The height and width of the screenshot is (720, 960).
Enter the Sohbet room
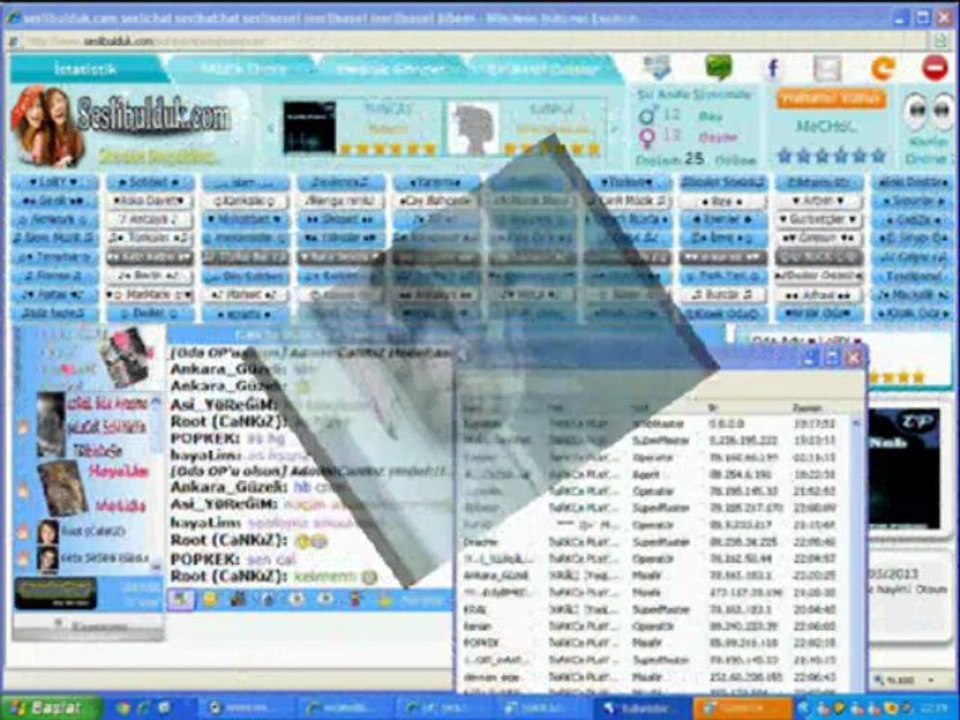(x=149, y=182)
